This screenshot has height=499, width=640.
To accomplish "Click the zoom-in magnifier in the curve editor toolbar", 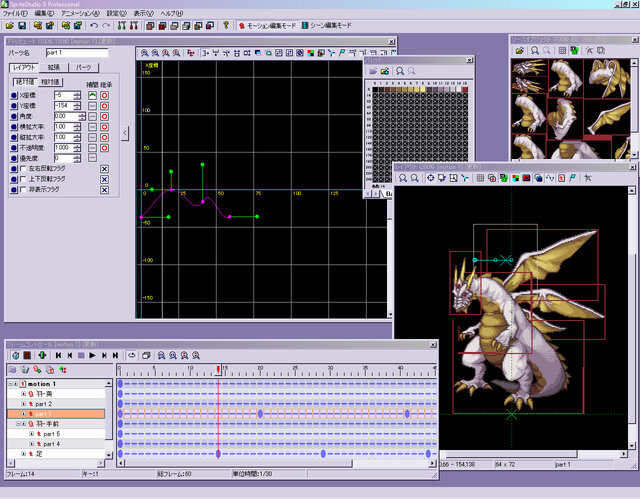I will [145, 52].
